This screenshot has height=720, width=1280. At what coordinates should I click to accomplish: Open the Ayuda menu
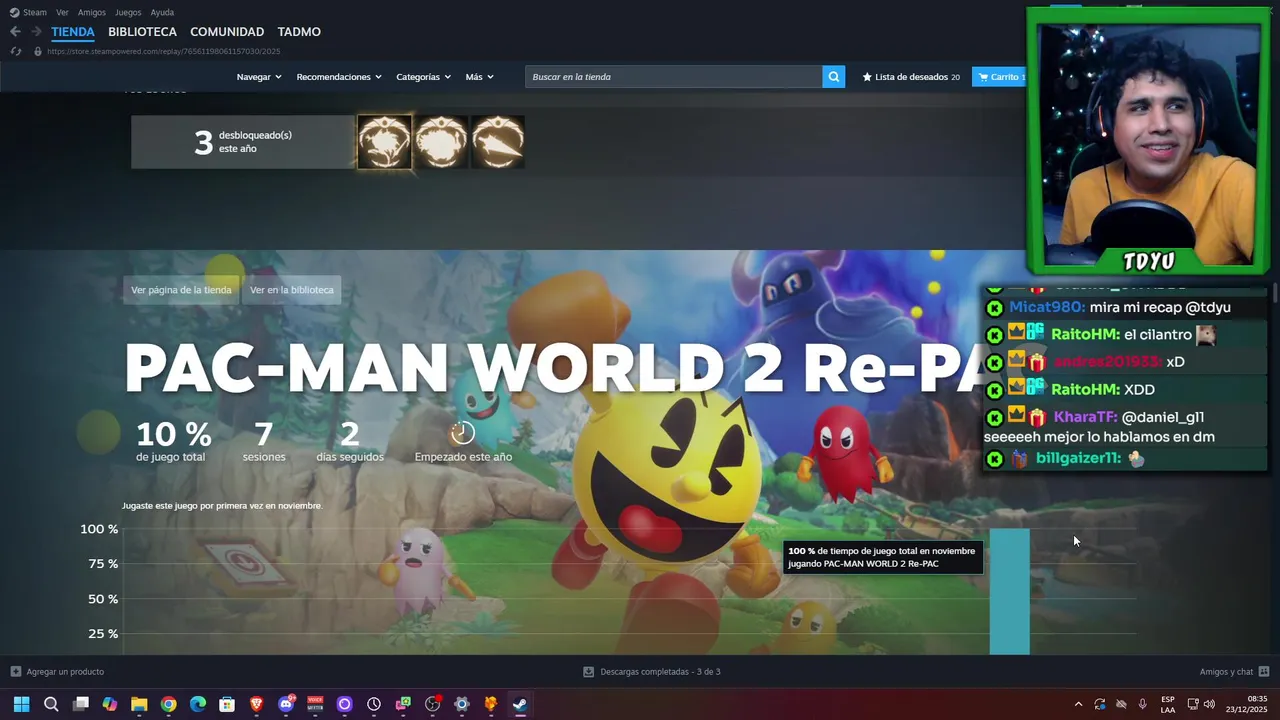[162, 12]
